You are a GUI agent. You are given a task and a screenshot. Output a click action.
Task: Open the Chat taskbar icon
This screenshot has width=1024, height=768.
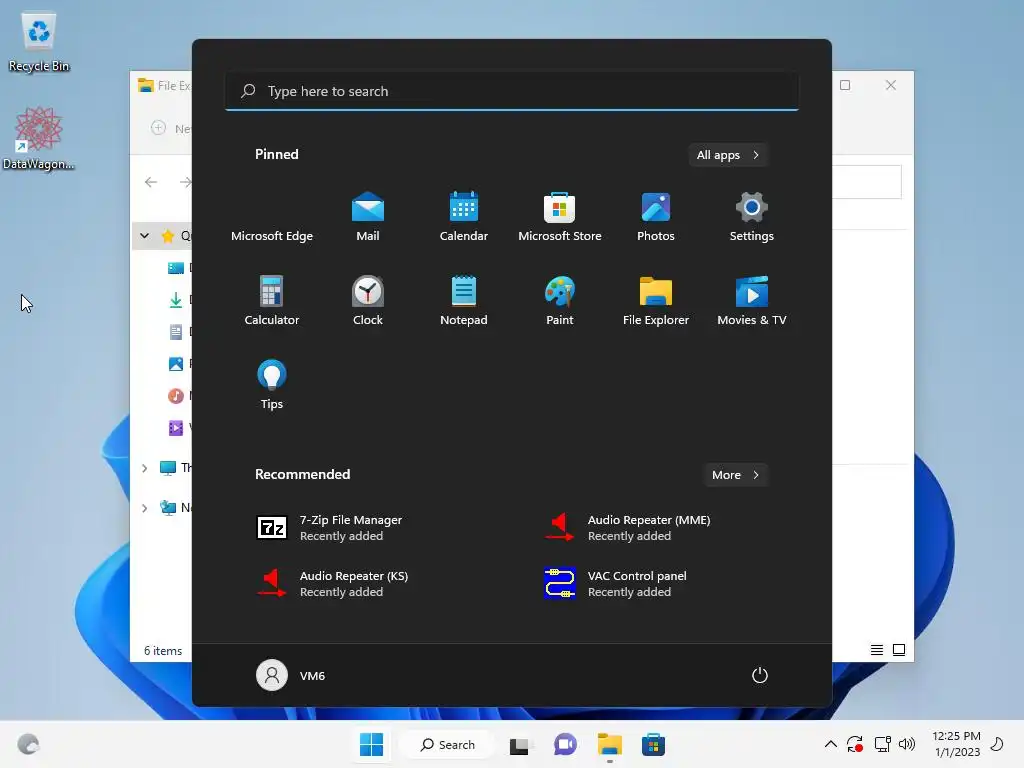[565, 744]
